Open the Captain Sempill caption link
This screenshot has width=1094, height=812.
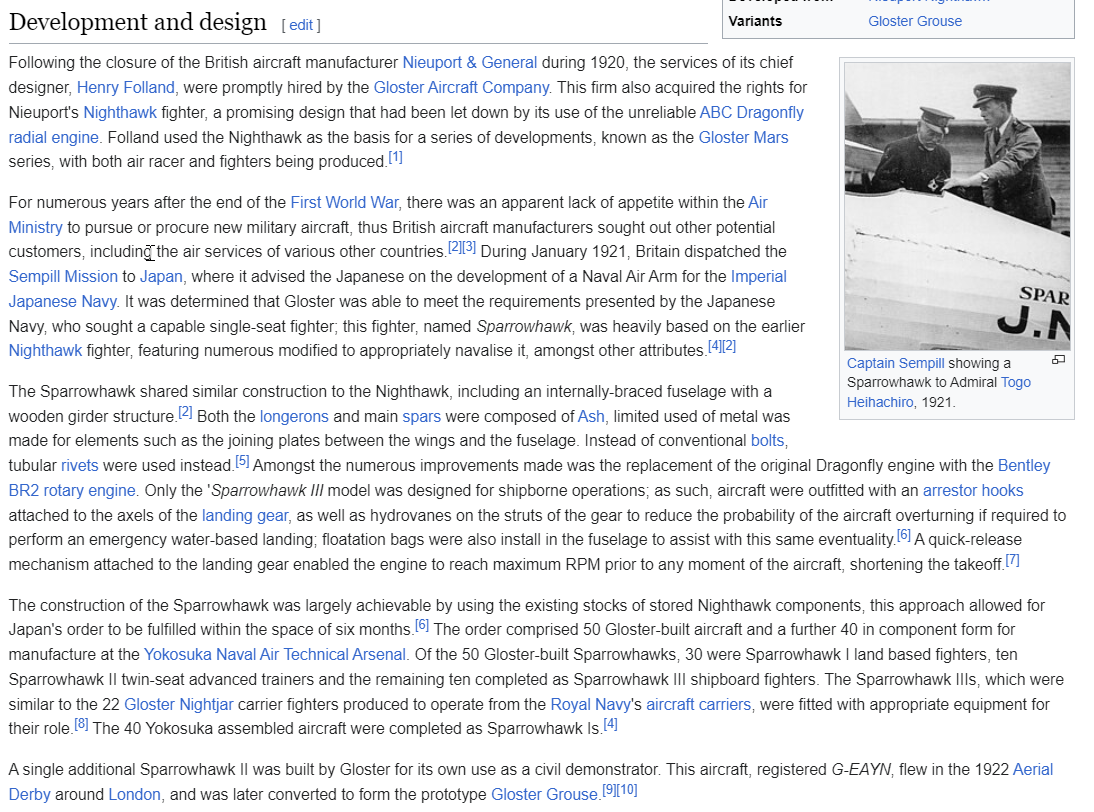(x=895, y=363)
